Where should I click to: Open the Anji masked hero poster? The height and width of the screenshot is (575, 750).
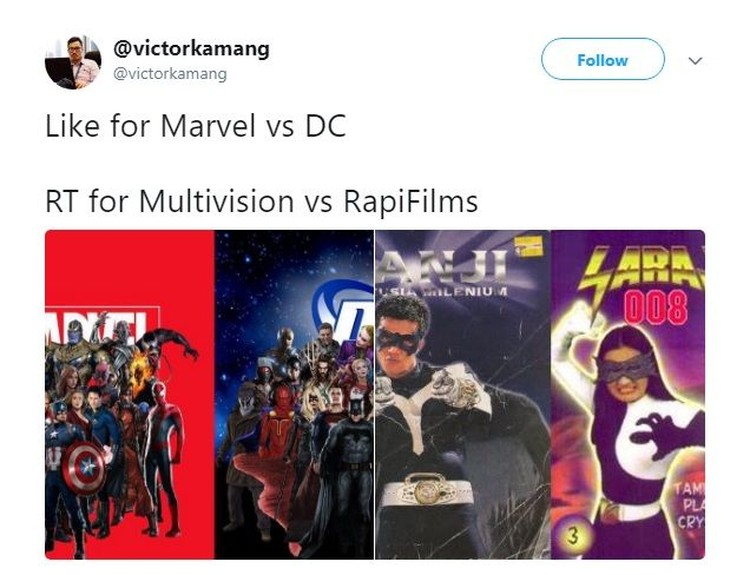(463, 394)
